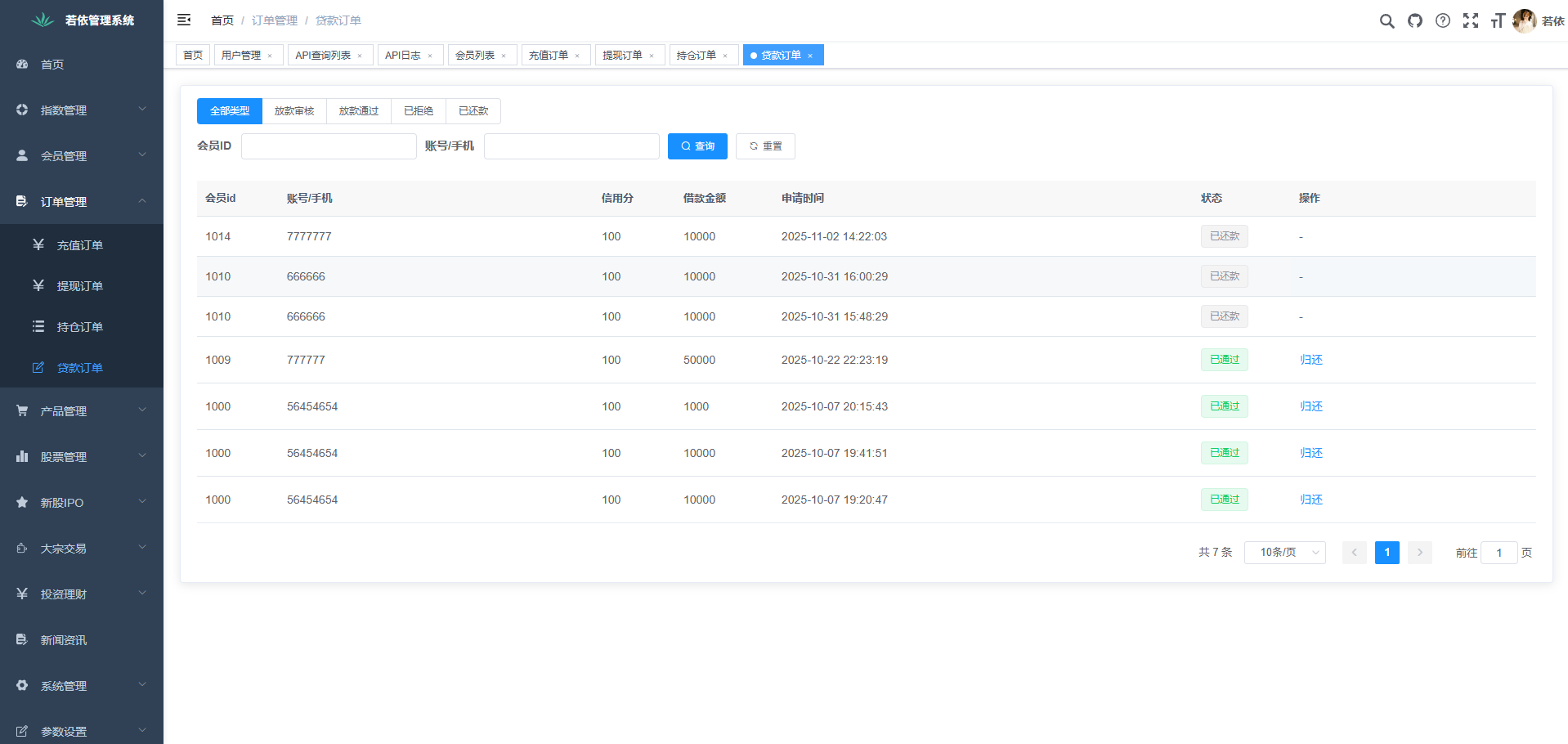Open the search icon in the top bar

pos(1387,21)
